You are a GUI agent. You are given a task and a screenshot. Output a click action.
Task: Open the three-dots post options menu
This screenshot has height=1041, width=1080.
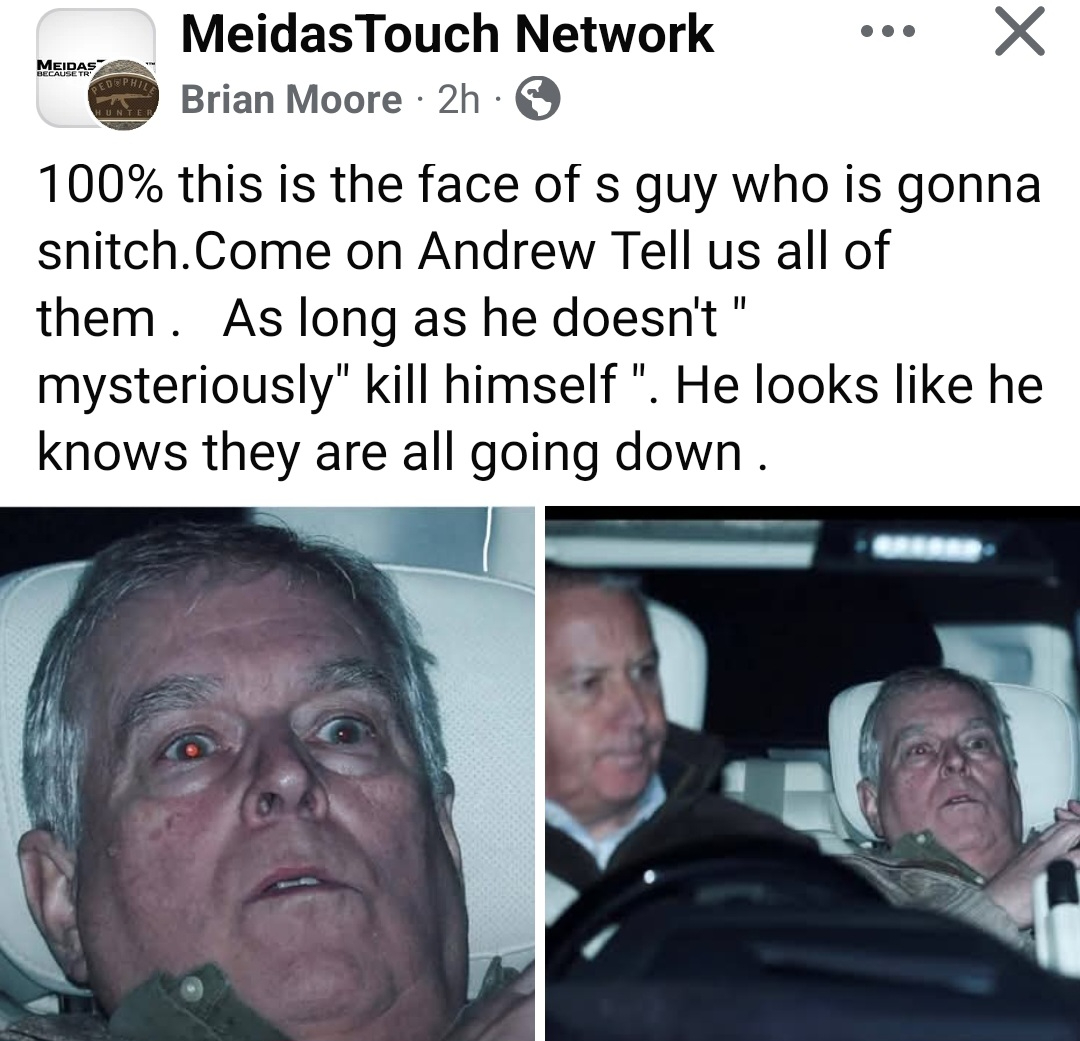(x=888, y=31)
